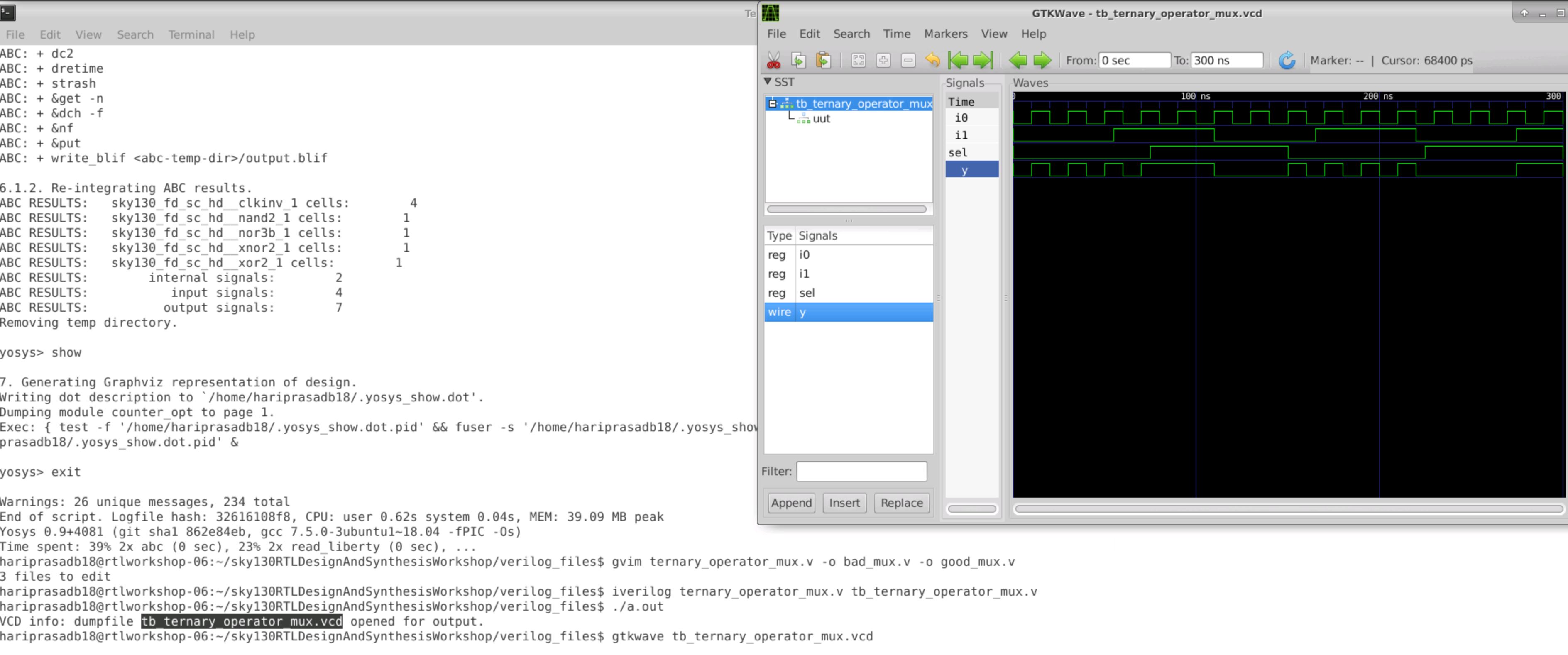Paste traces using the clipboard icon
The image size is (1568, 655).
coord(823,60)
